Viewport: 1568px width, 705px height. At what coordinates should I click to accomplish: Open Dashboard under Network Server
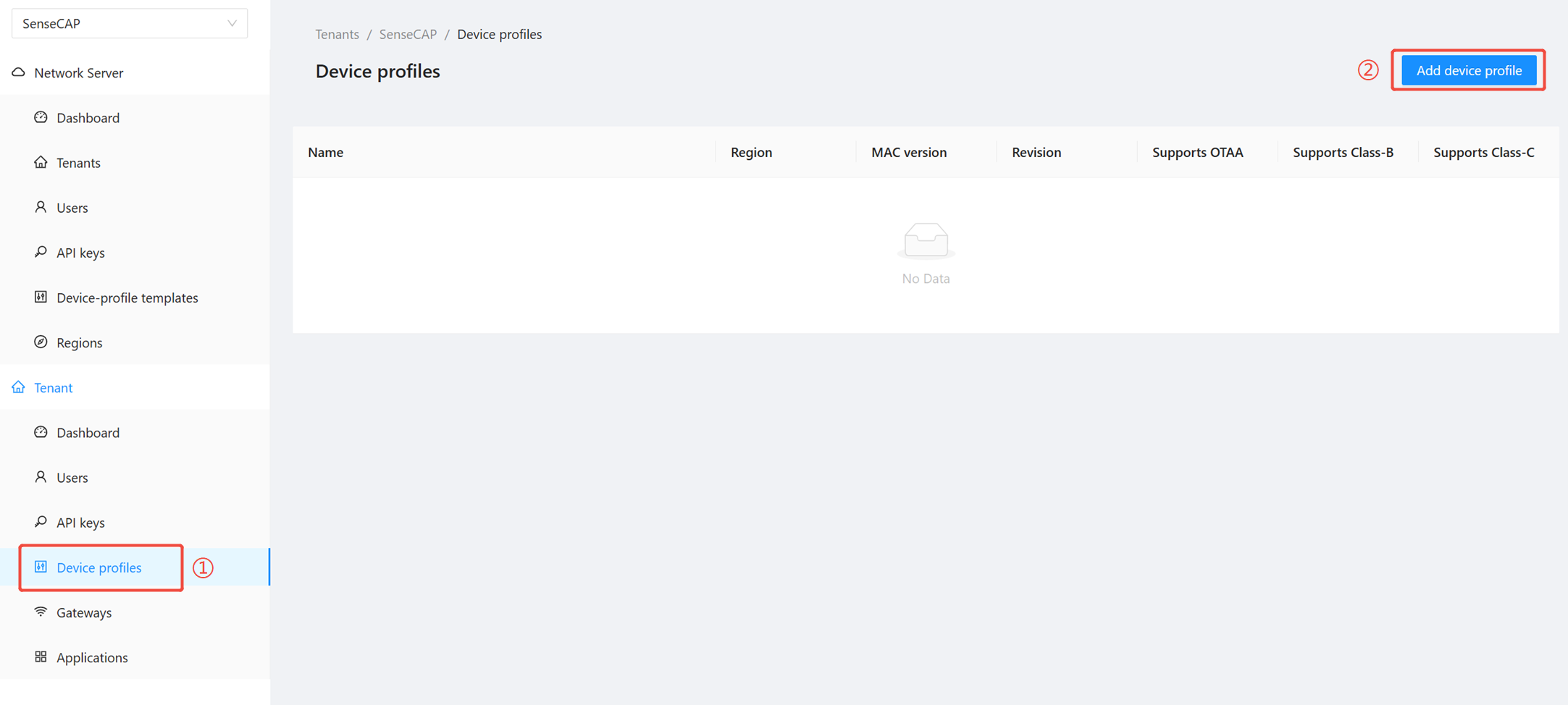tap(88, 118)
